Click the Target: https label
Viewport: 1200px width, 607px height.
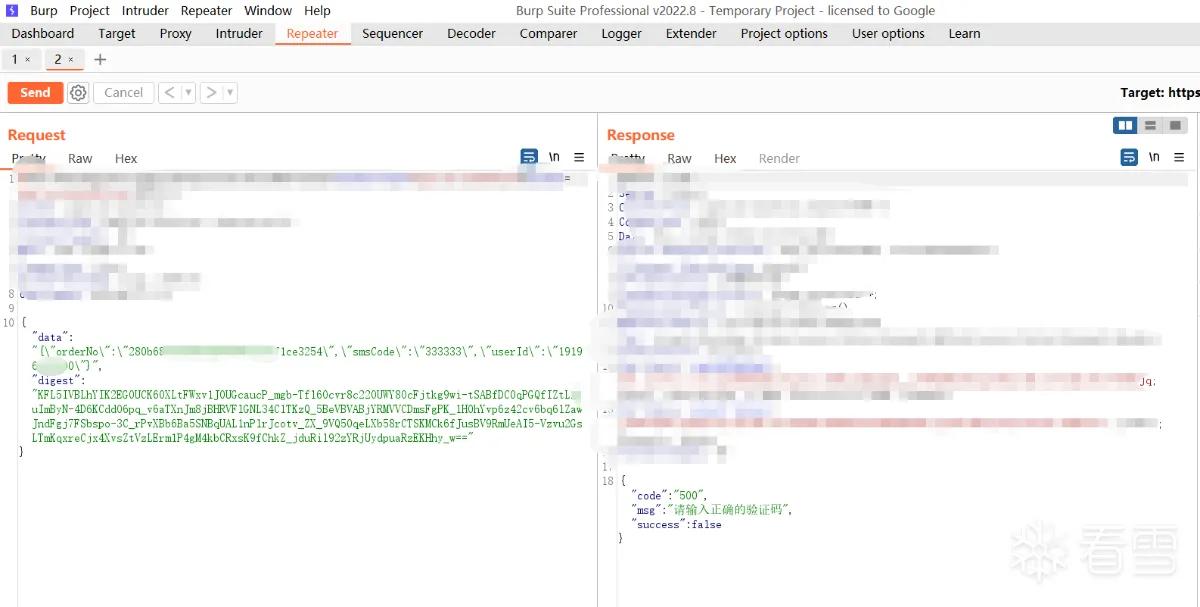1160,93
